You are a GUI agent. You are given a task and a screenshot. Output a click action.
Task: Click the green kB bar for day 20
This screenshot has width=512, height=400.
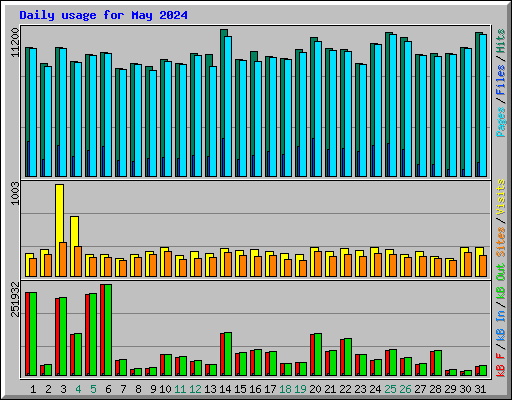tap(318, 355)
